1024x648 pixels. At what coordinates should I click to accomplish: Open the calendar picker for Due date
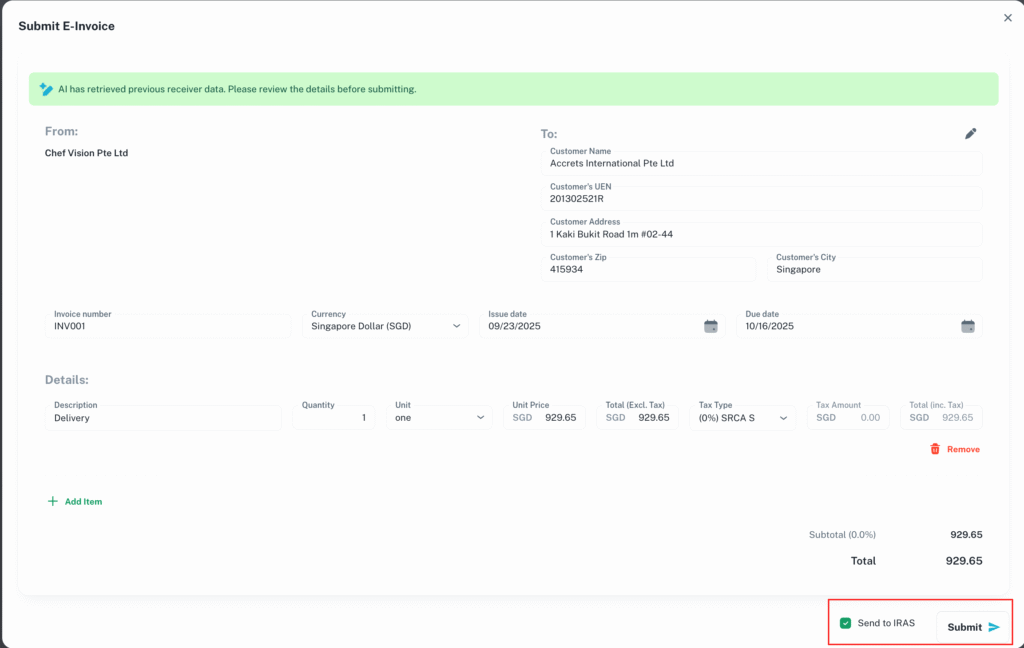click(967, 325)
